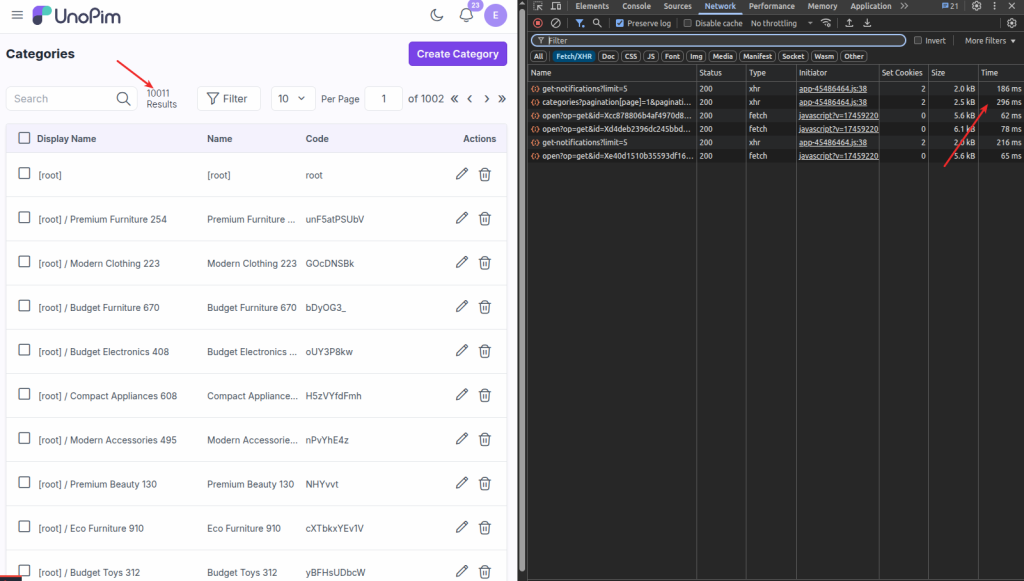Image resolution: width=1024 pixels, height=581 pixels.
Task: Select the Budget Electronics 408 checkbox
Action: point(24,350)
